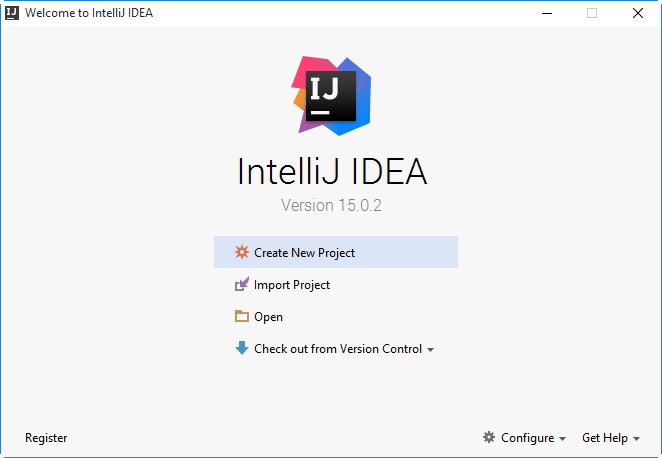
Task: Open the Configure menu label
Action: (527, 438)
